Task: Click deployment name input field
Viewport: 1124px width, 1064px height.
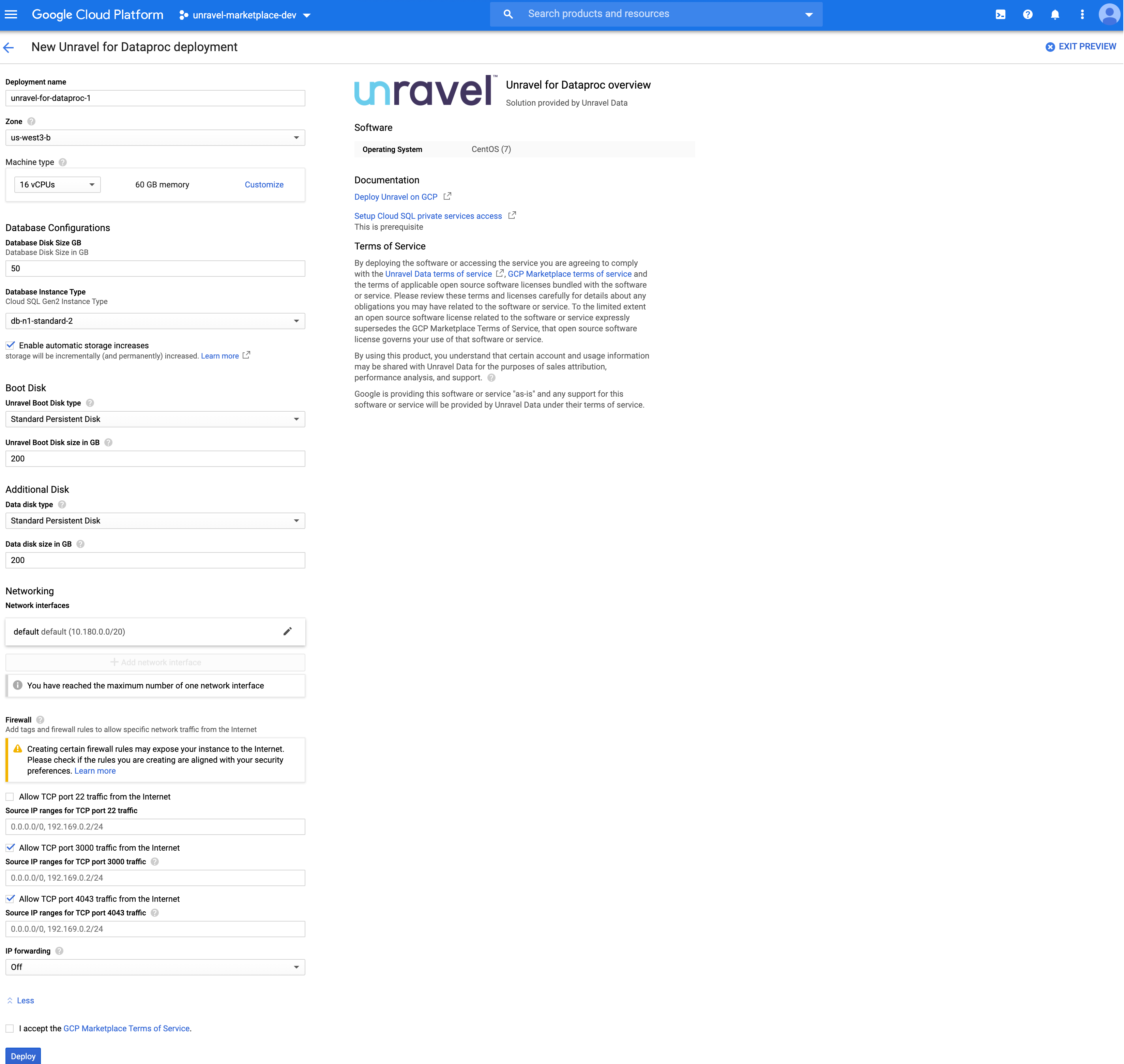Action: pyautogui.click(x=155, y=99)
